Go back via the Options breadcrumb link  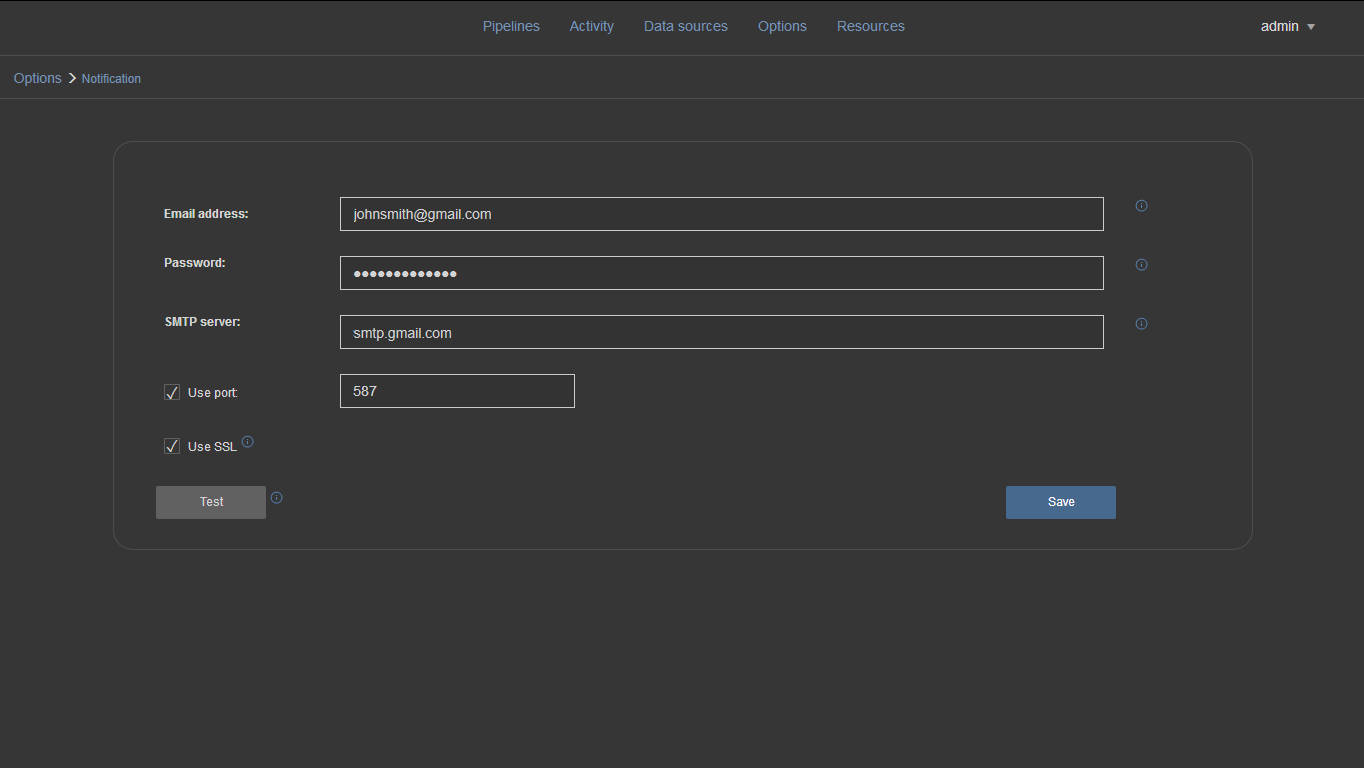point(38,78)
